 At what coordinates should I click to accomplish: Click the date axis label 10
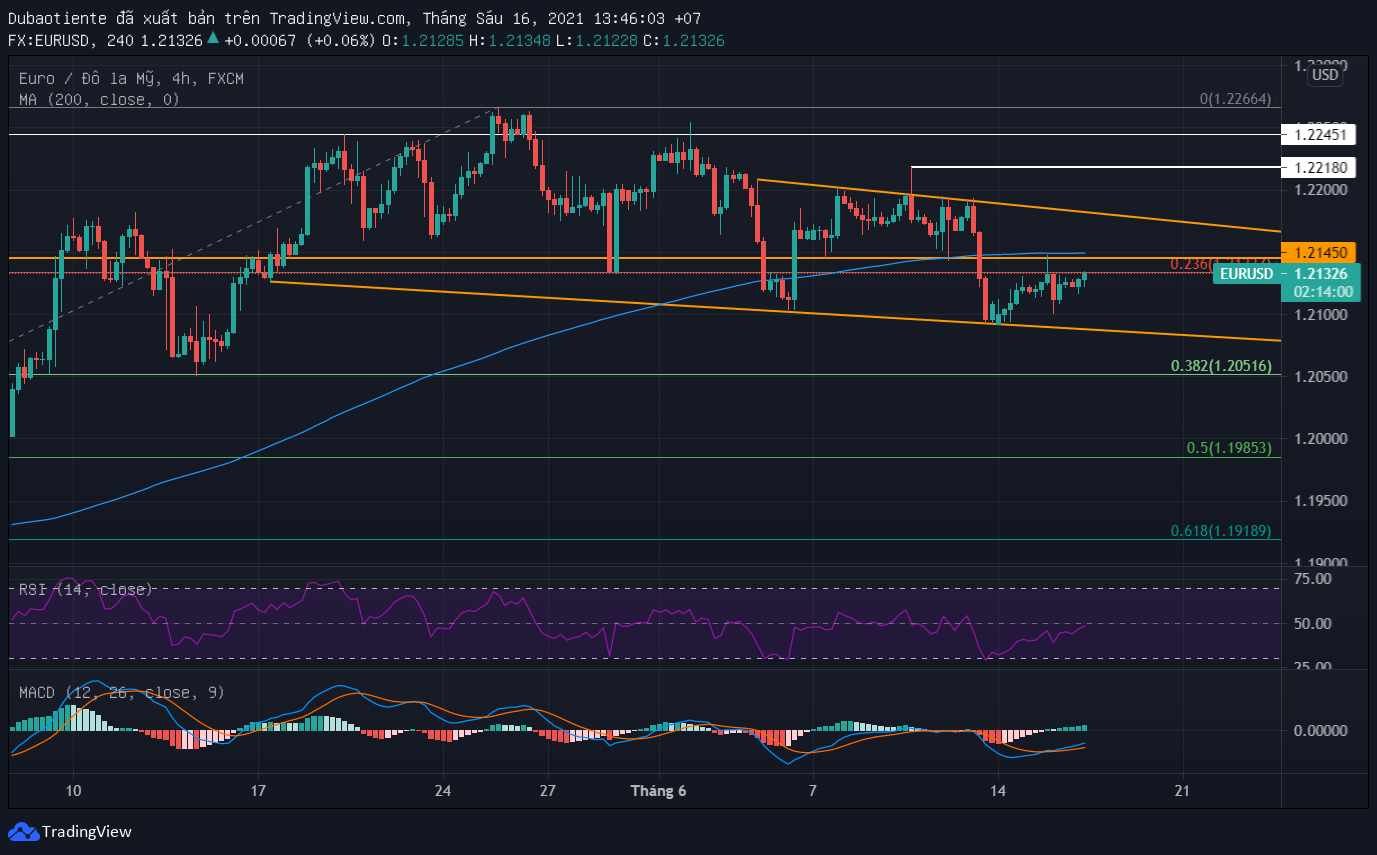pos(73,791)
